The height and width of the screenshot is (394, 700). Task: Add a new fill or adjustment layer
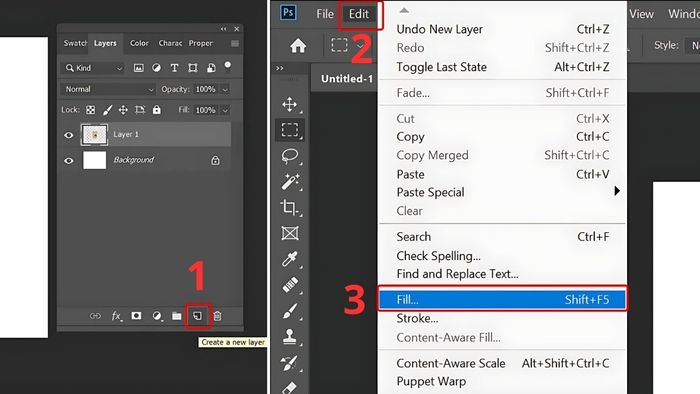pos(157,316)
